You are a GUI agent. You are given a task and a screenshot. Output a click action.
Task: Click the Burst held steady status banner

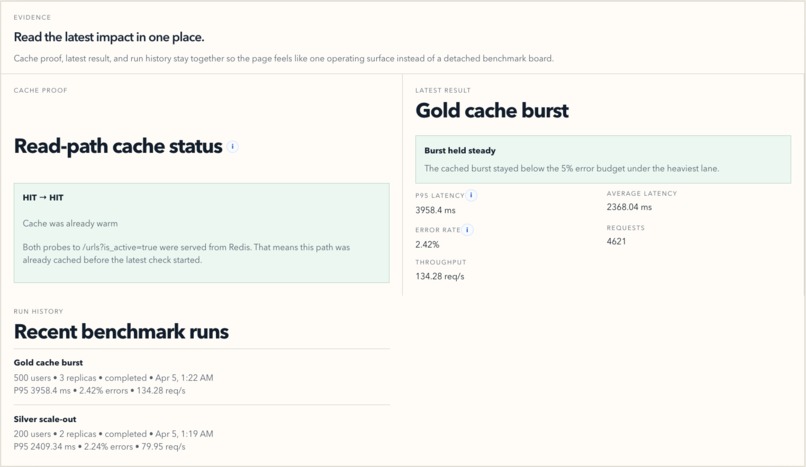[603, 159]
